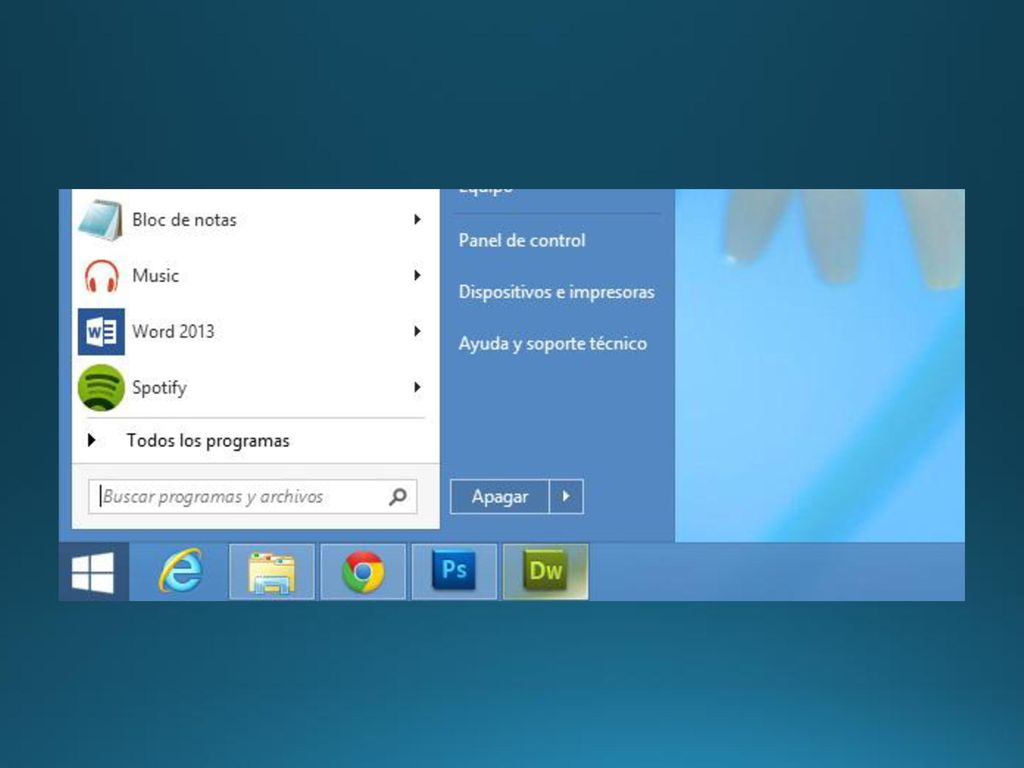1024x768 pixels.
Task: Click the Apagar button
Action: click(500, 497)
